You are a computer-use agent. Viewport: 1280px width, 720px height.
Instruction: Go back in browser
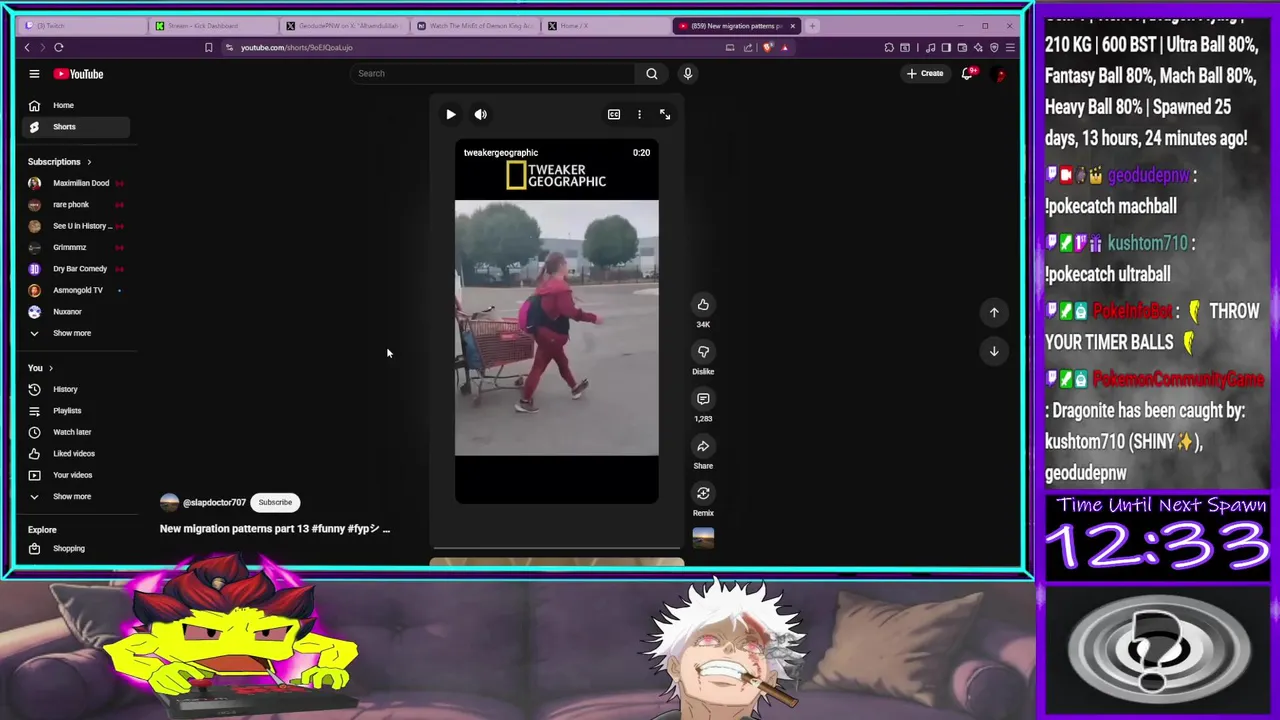(27, 47)
